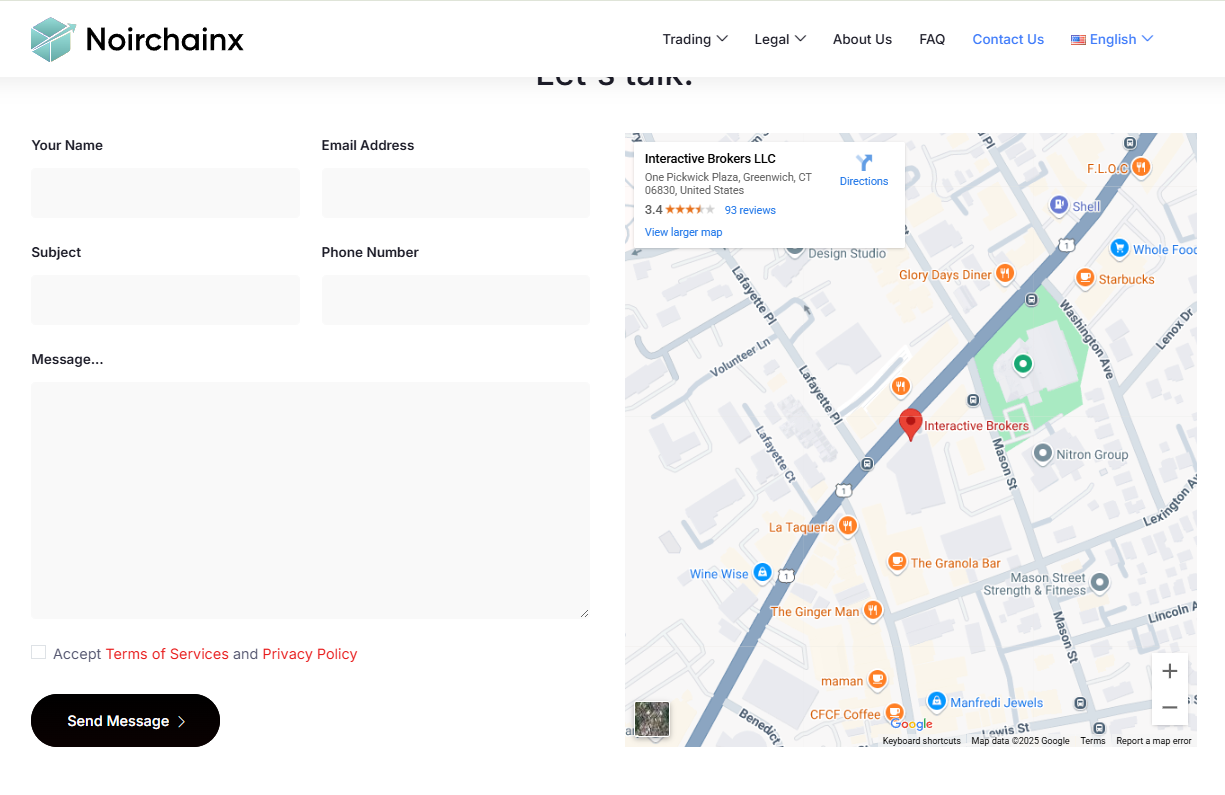Click the 93 reviews link
The image size is (1225, 795).
750,210
